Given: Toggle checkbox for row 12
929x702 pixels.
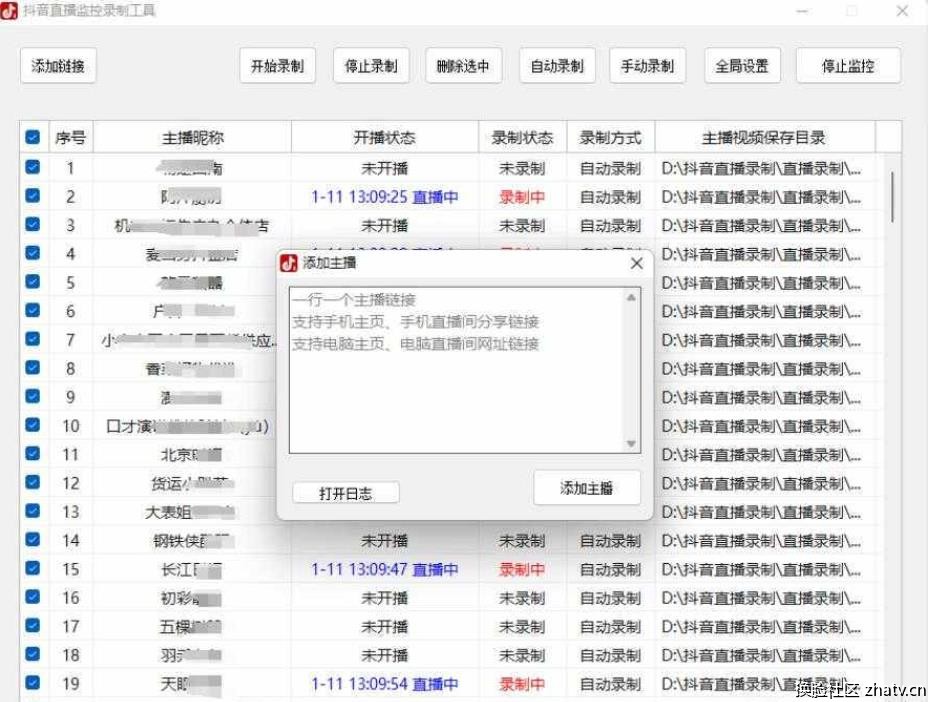Looking at the screenshot, I should [x=33, y=482].
